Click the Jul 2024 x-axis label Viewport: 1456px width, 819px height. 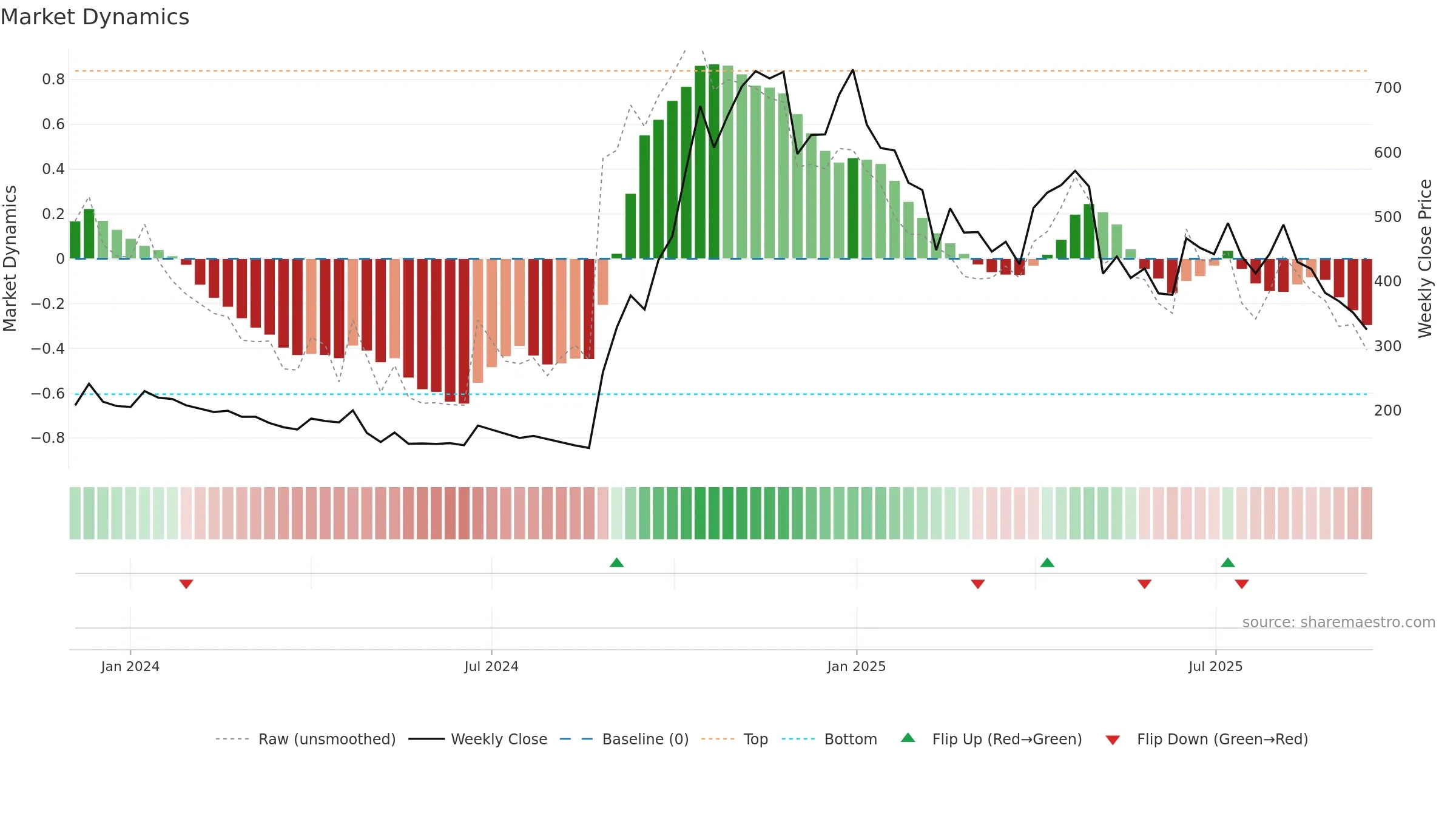point(491,666)
